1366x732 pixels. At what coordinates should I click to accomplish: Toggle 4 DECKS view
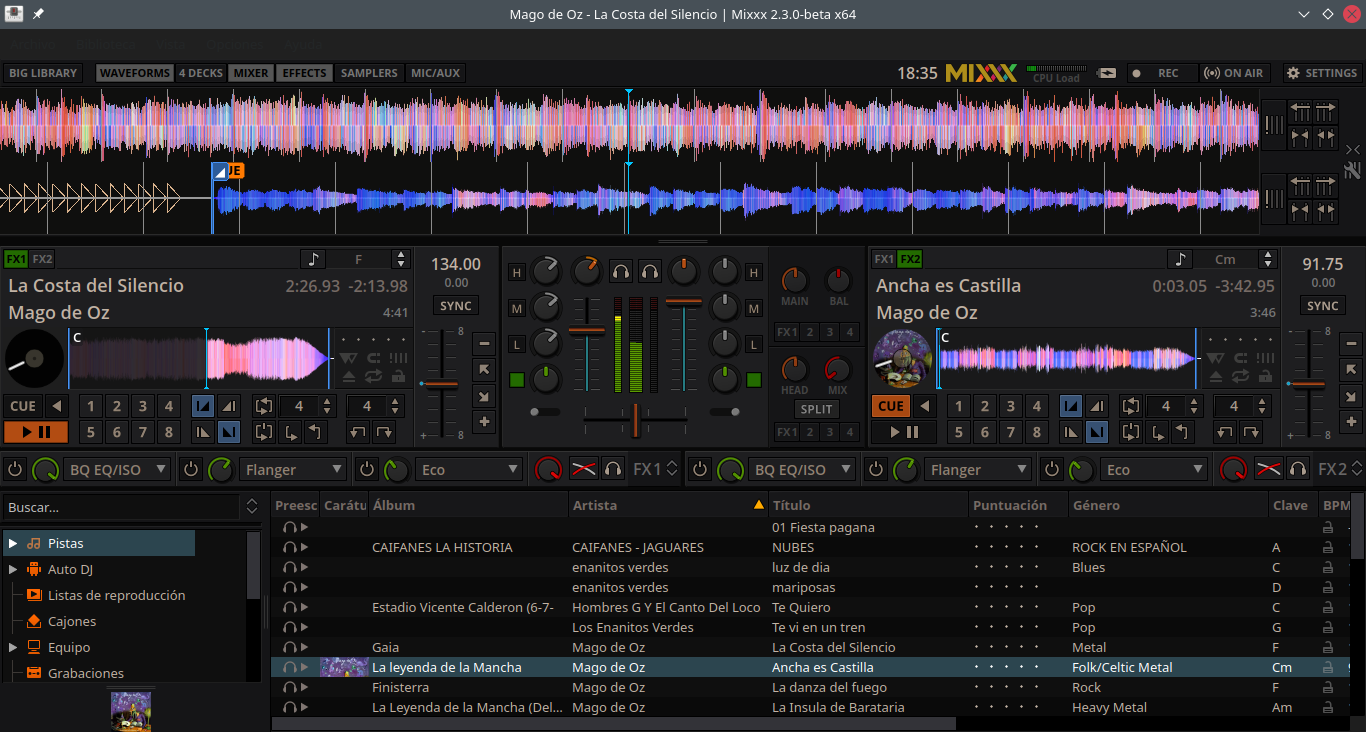[201, 73]
